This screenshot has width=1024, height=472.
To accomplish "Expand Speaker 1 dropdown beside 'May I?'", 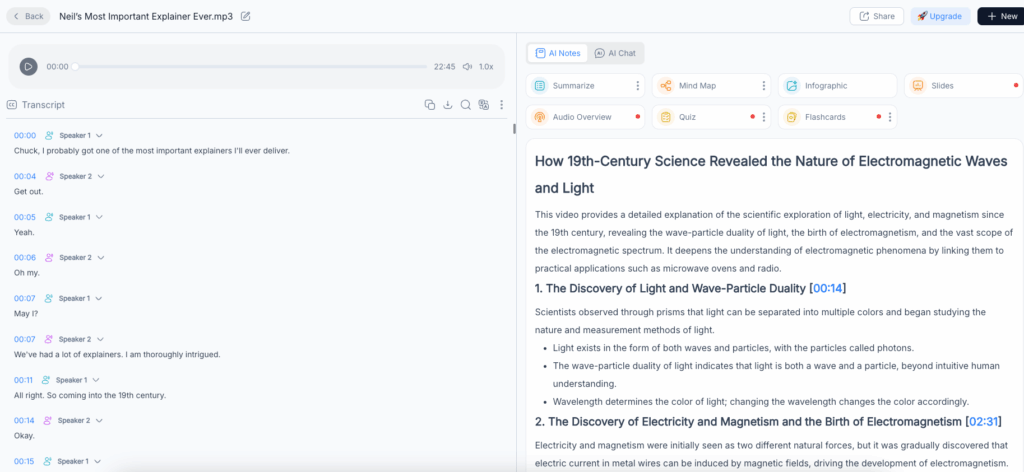I will tap(99, 298).
